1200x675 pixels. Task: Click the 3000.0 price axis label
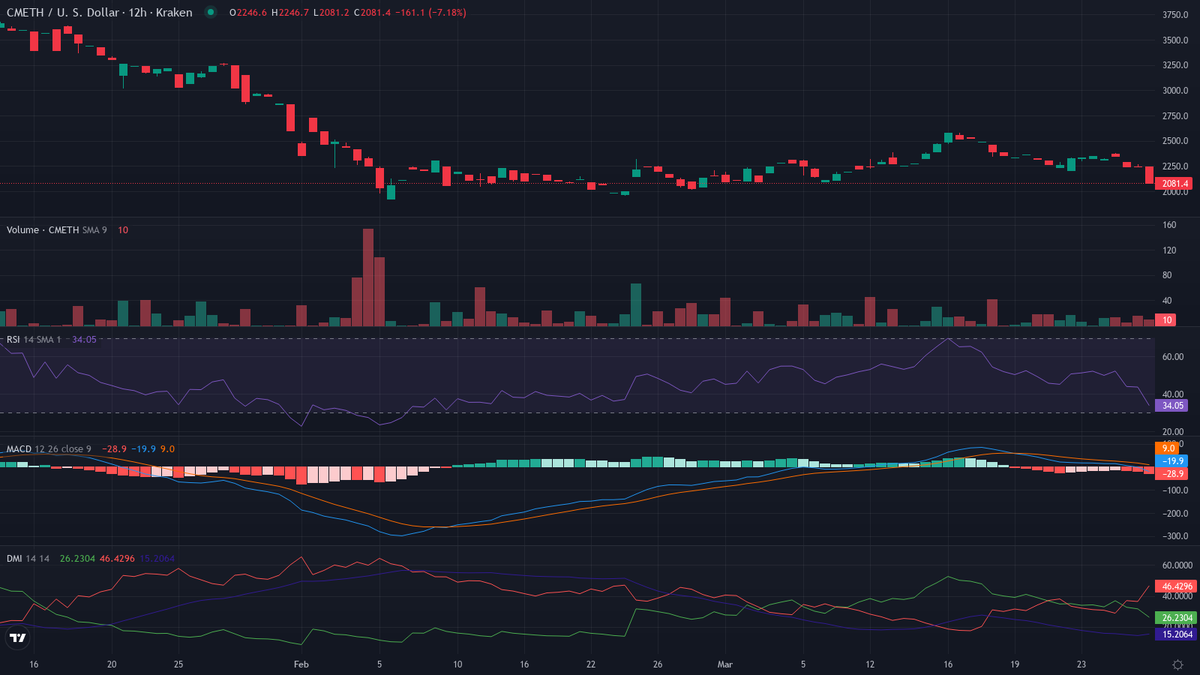(x=1176, y=91)
